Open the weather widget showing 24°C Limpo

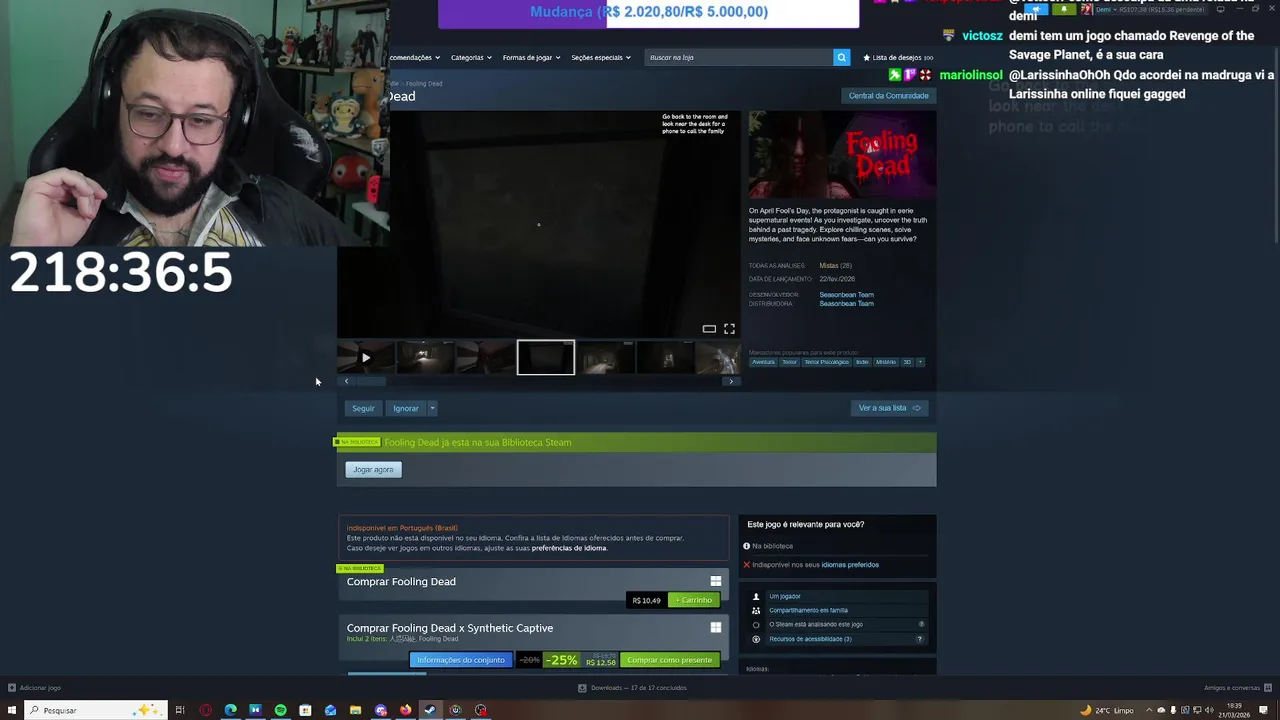coord(1107,710)
